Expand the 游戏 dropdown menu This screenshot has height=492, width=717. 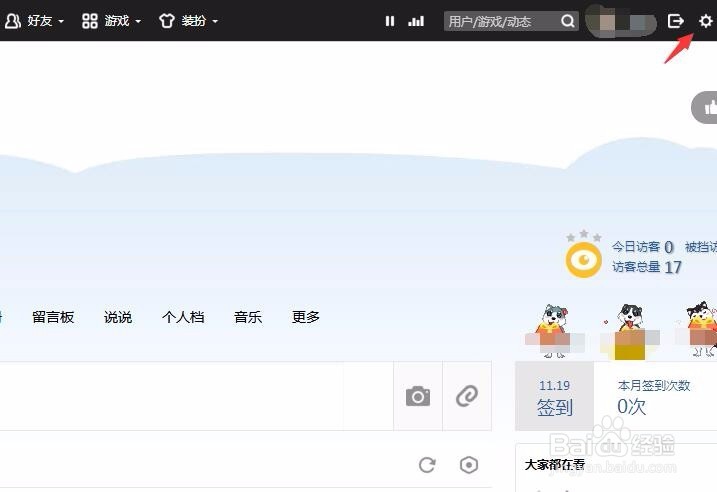pyautogui.click(x=111, y=21)
